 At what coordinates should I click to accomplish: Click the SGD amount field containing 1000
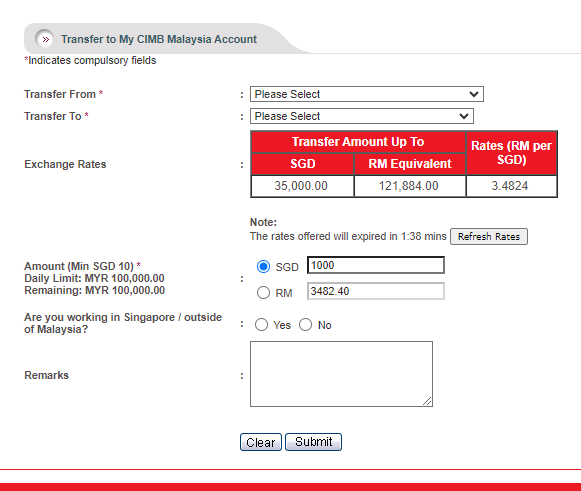click(376, 265)
